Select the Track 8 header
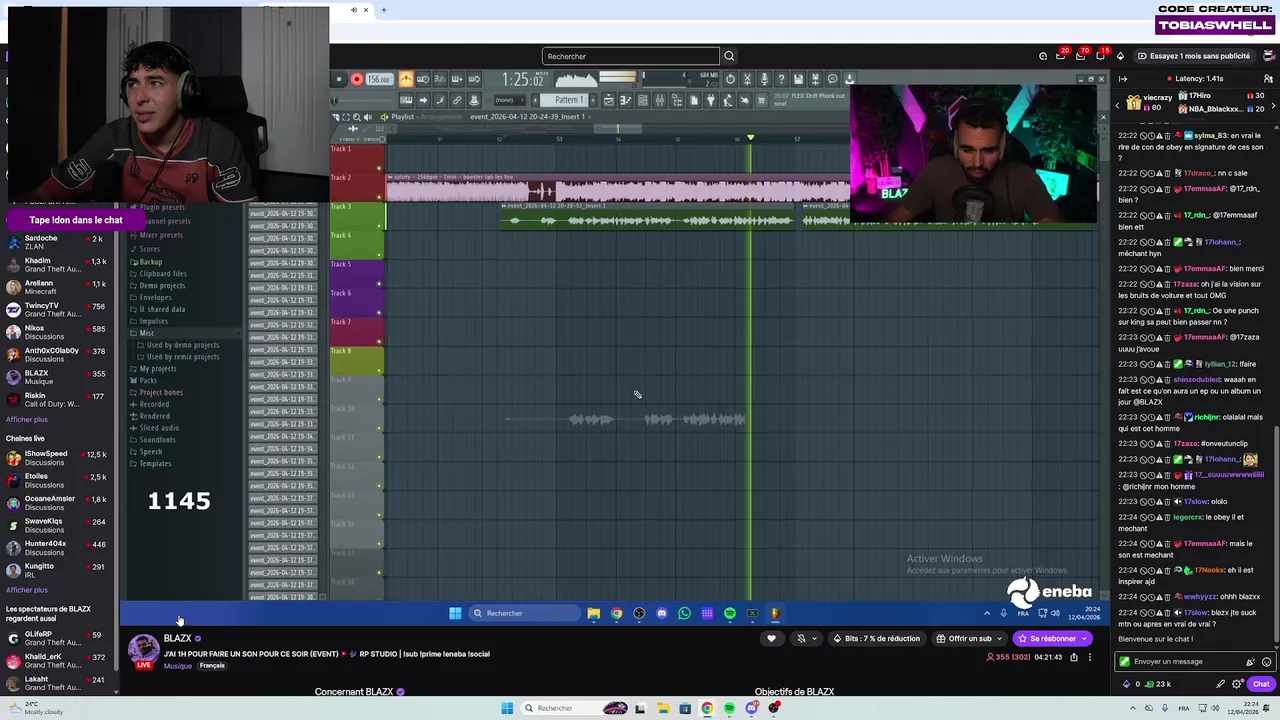Viewport: 1280px width, 720px height. coord(357,361)
